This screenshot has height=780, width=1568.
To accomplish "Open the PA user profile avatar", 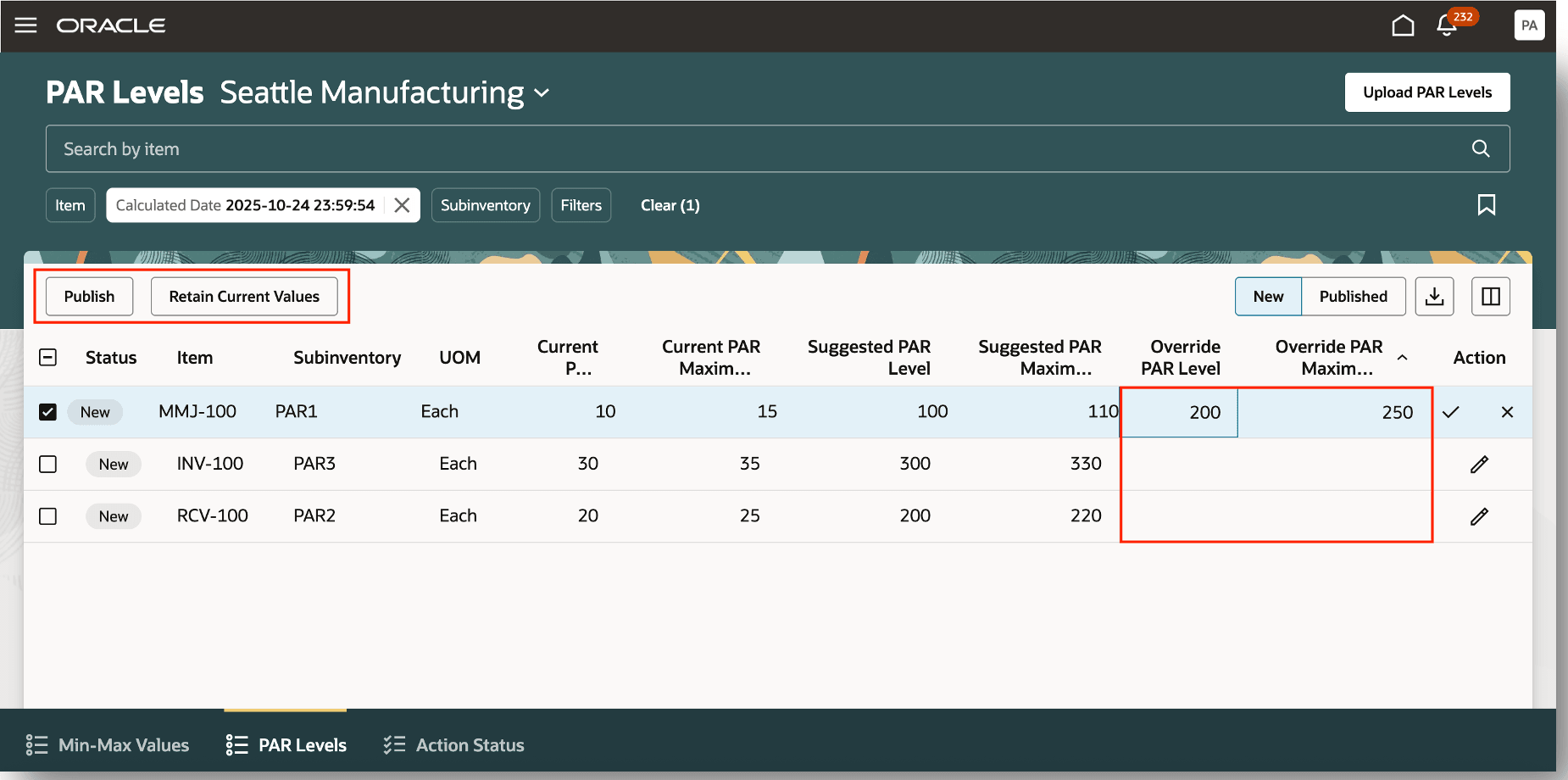I will click(x=1529, y=25).
